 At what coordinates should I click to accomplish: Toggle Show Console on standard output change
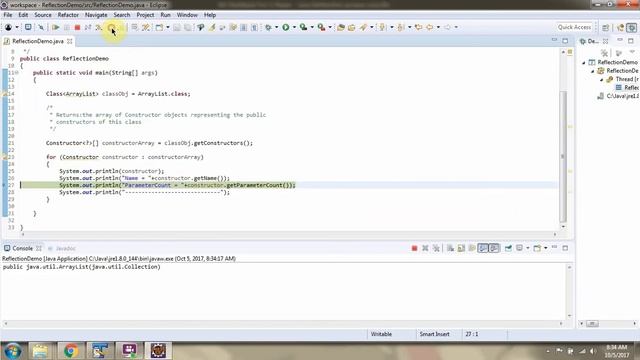483,248
